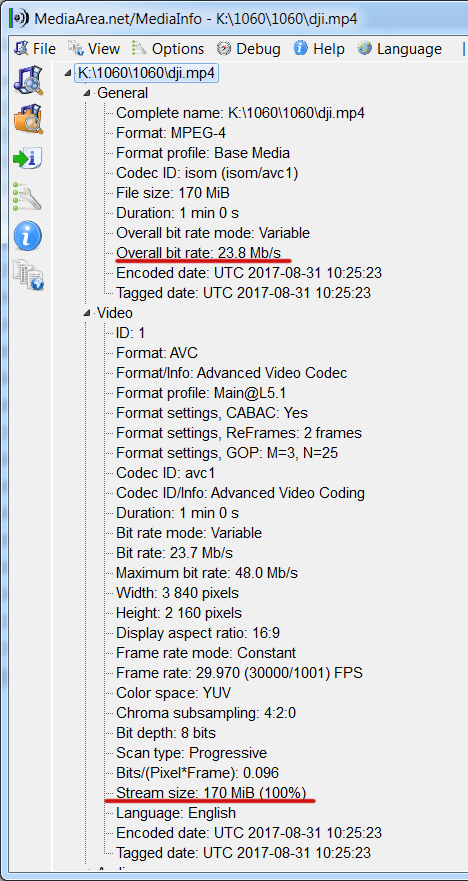Click the globe icon beside Language

click(365, 48)
